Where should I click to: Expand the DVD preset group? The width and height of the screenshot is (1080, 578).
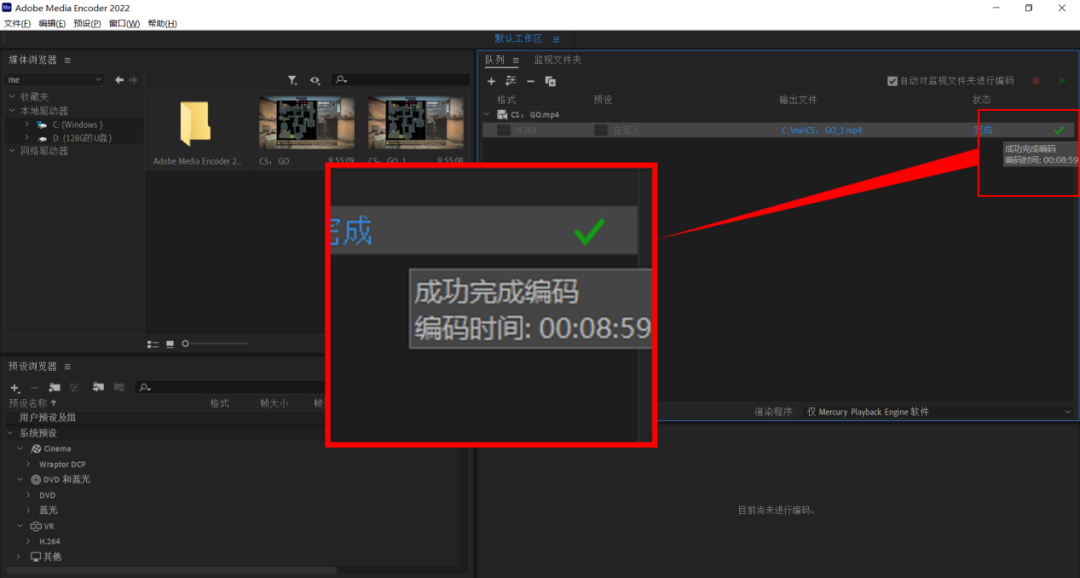click(x=29, y=495)
